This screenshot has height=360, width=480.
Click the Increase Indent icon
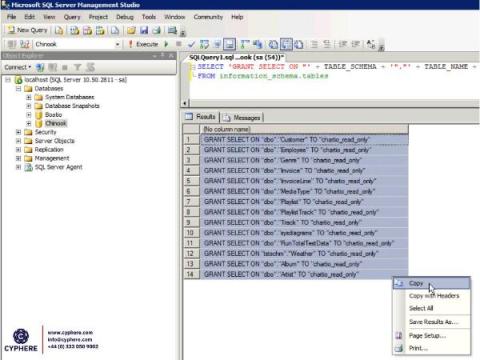click(x=356, y=44)
